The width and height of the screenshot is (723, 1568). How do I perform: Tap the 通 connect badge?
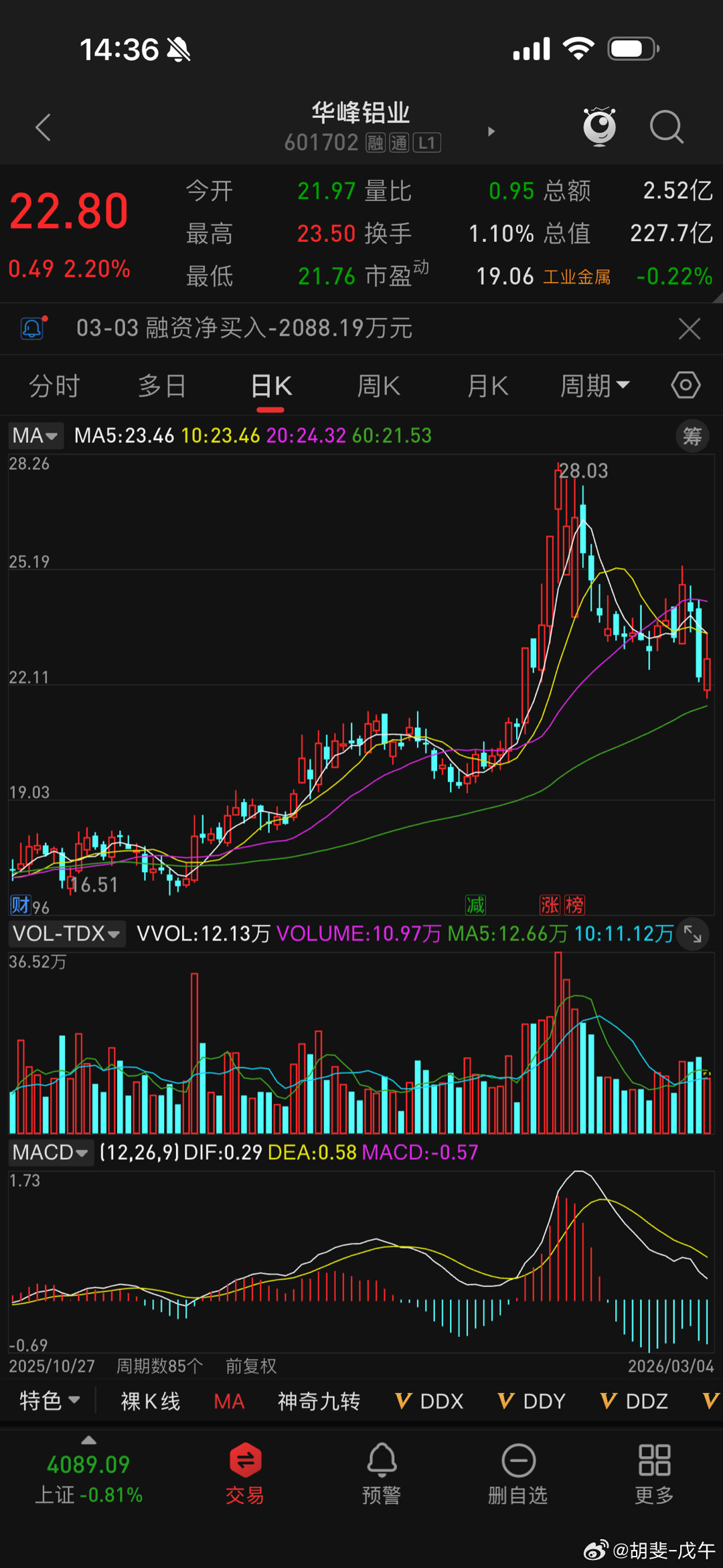pos(399,143)
